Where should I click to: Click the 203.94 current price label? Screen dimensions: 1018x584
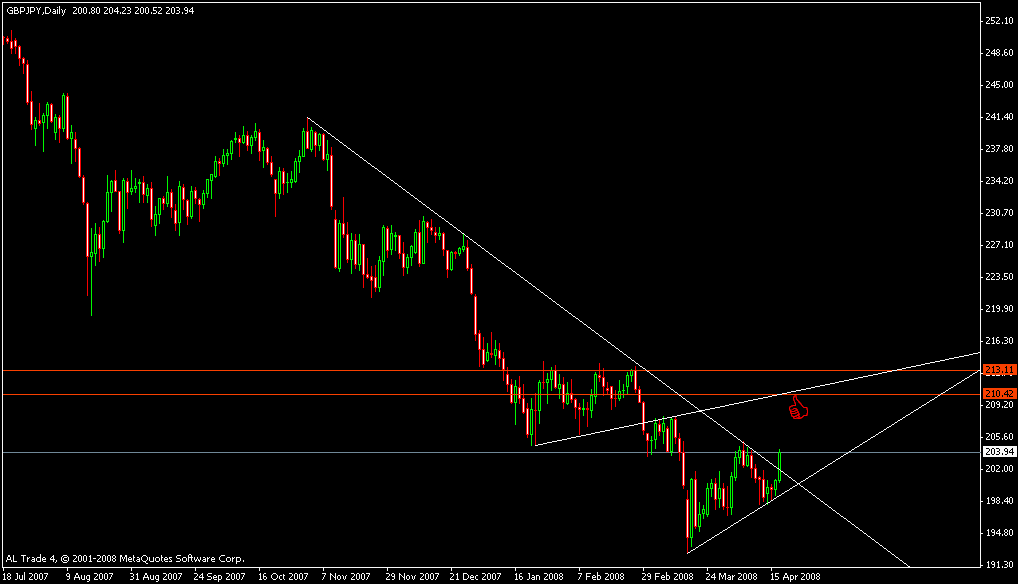pyautogui.click(x=999, y=452)
